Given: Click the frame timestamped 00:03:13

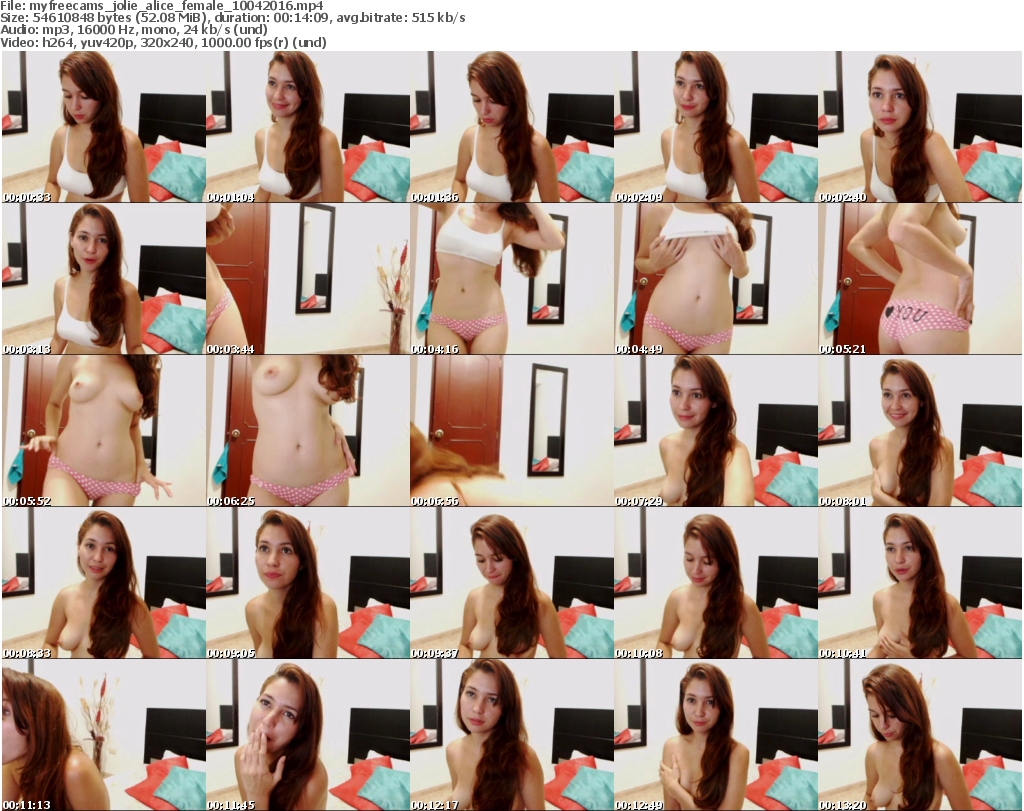Looking at the screenshot, I should 103,279.
